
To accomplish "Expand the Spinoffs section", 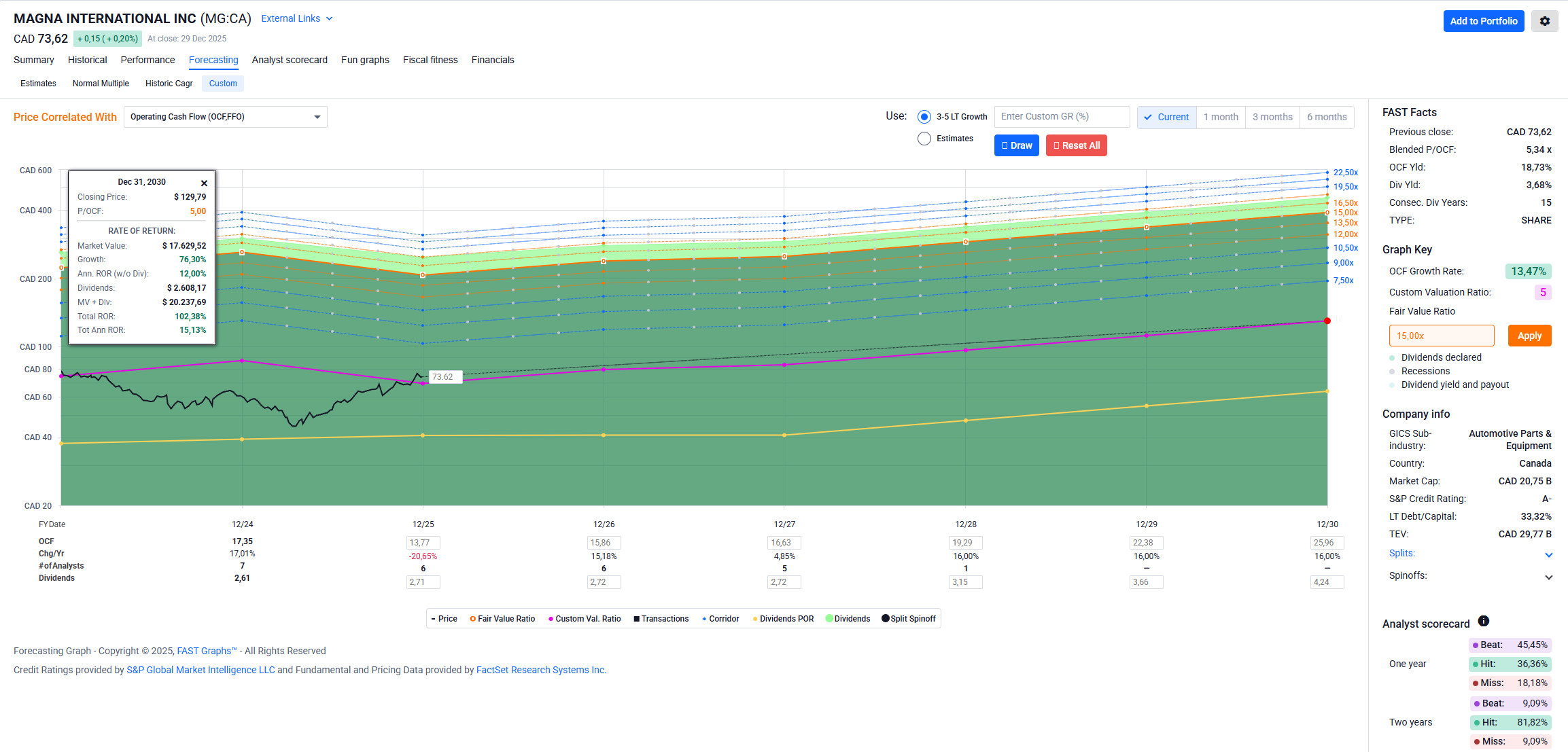I will pyautogui.click(x=1548, y=577).
